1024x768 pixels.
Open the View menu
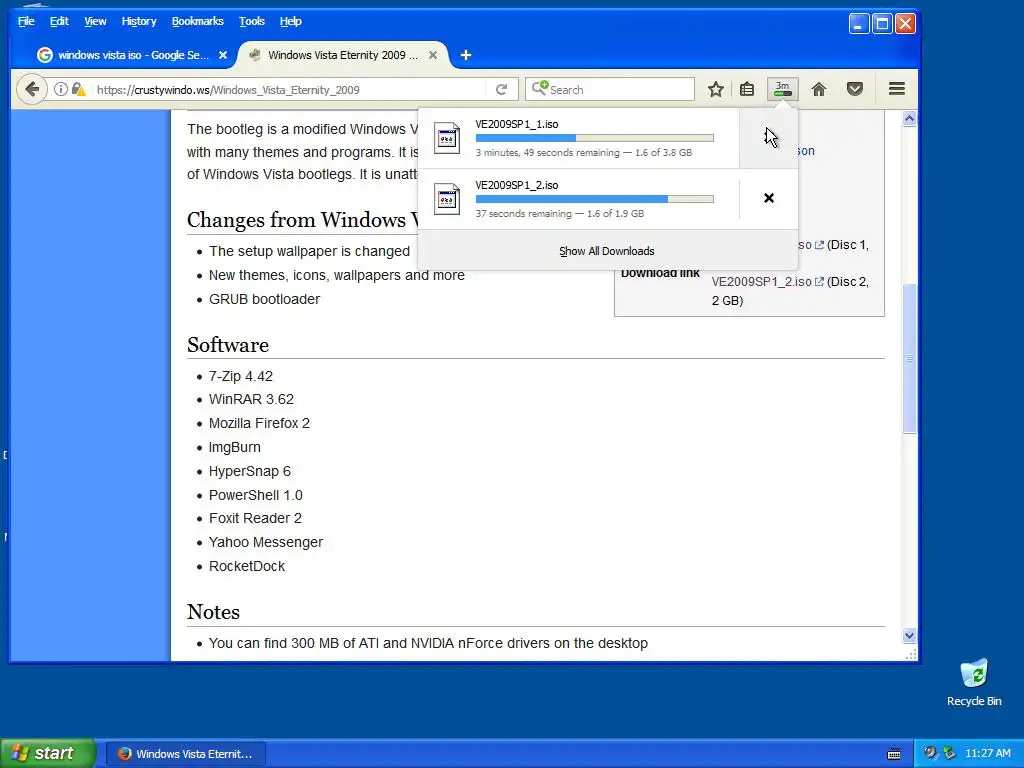click(95, 22)
